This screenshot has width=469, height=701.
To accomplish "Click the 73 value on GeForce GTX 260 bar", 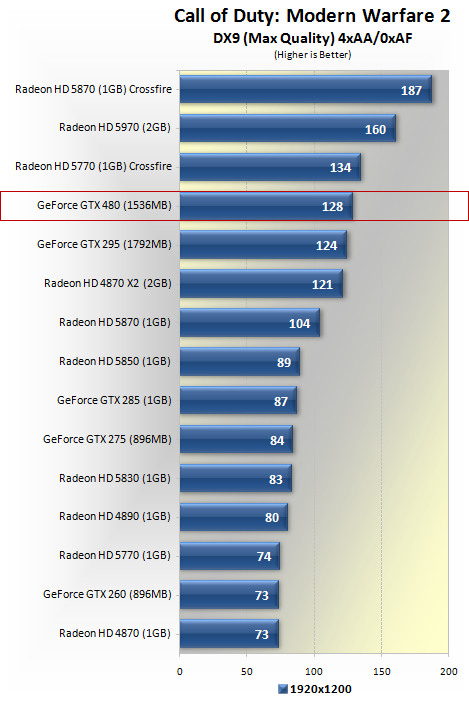I will 262,595.
